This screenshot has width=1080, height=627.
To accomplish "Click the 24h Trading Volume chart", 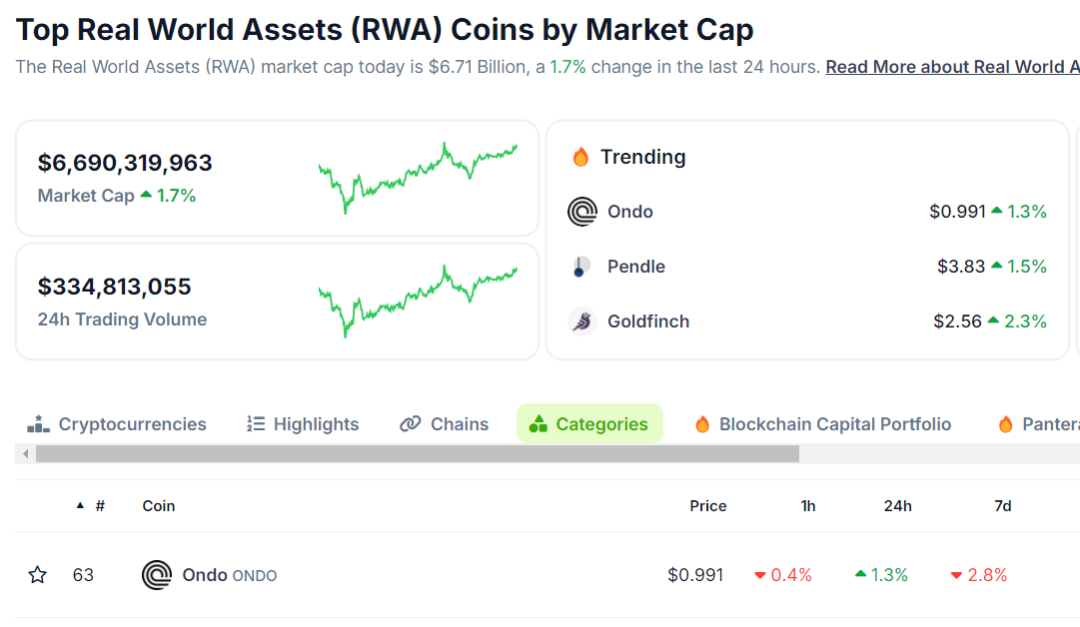I will pos(417,300).
